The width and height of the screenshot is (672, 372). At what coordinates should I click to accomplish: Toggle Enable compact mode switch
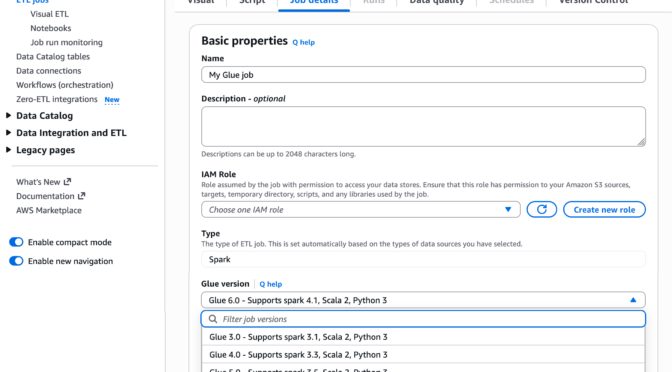[x=16, y=242]
